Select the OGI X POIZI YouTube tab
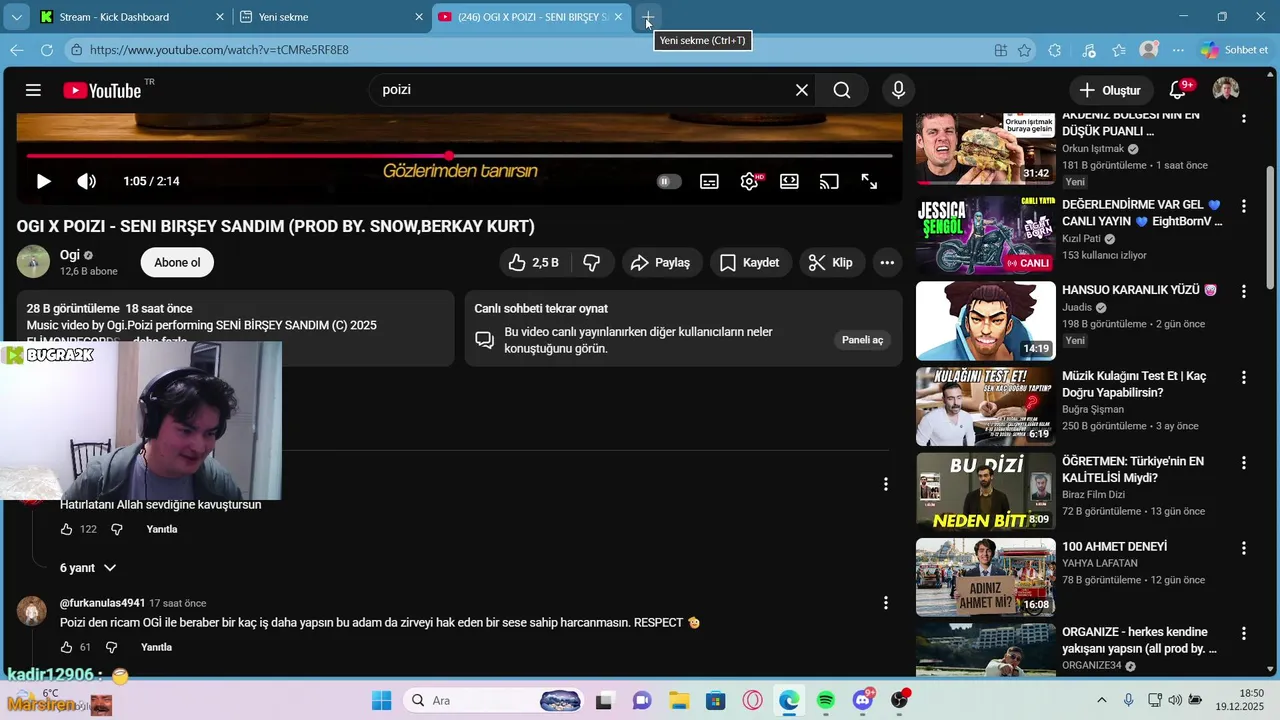Screen dimensions: 1280x720 point(532,17)
